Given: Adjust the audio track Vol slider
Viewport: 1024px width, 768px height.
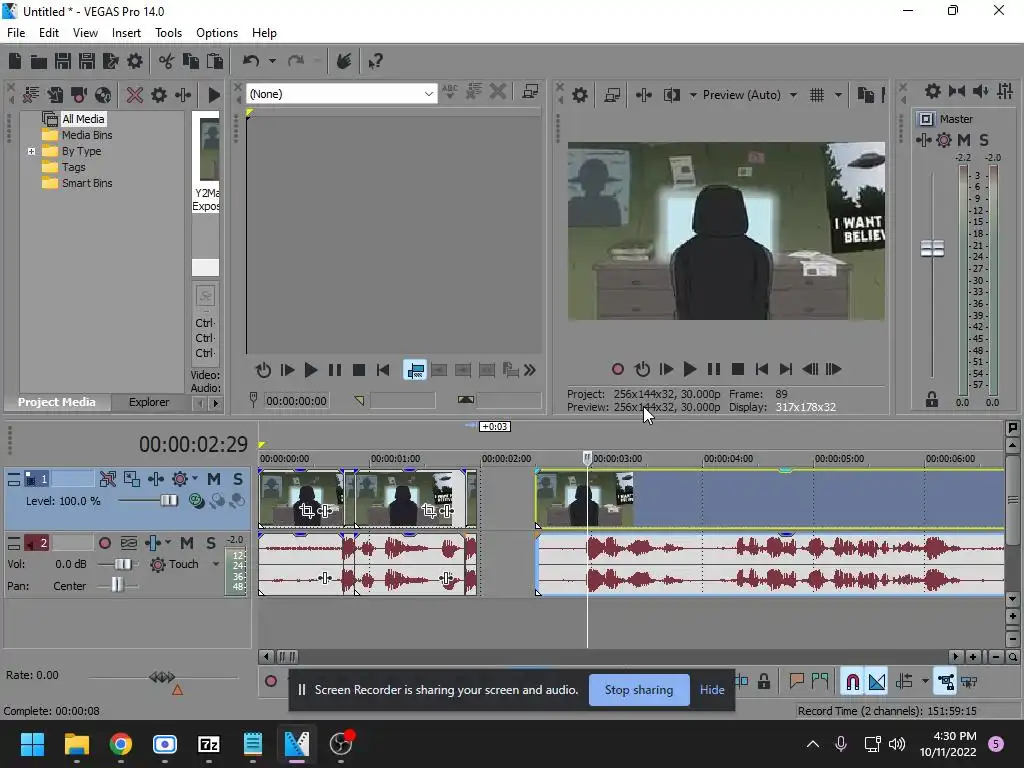Looking at the screenshot, I should (123, 564).
